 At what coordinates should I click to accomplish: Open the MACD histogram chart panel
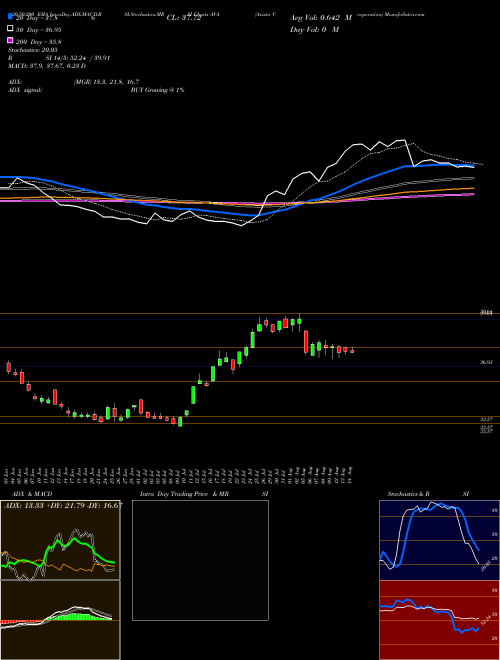click(60, 620)
